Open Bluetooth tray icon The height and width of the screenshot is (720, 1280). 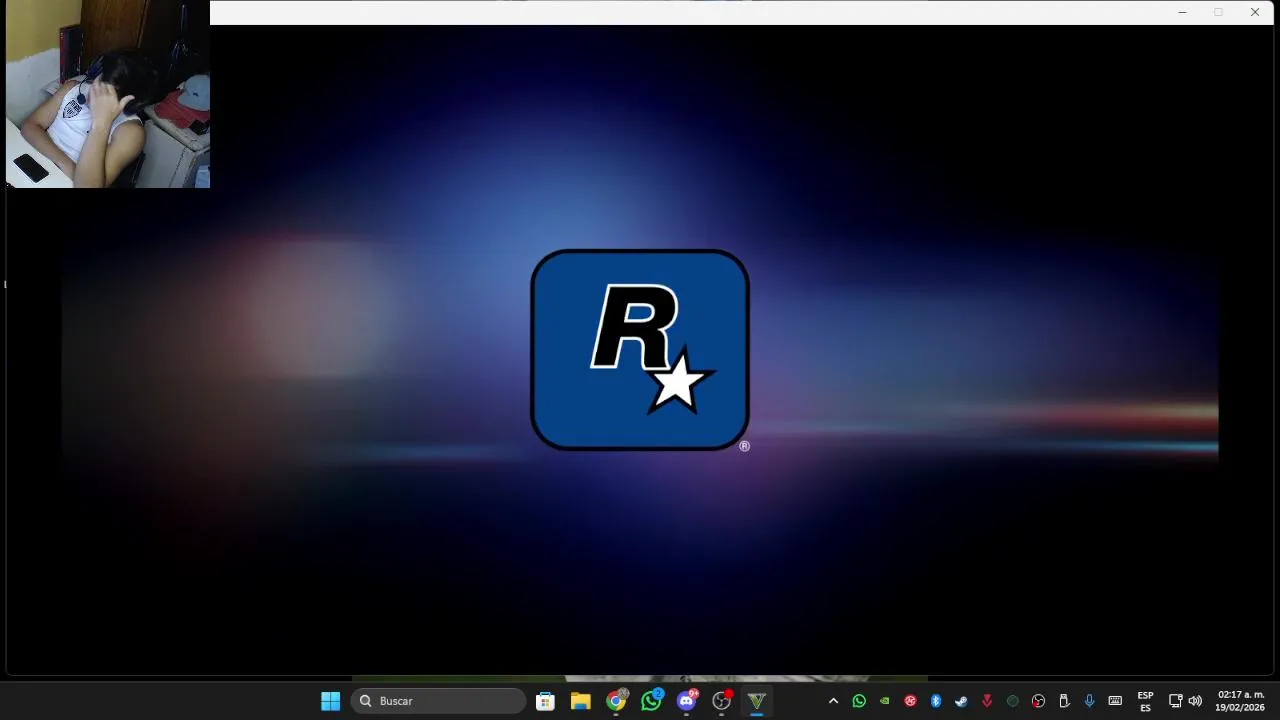[x=936, y=701]
